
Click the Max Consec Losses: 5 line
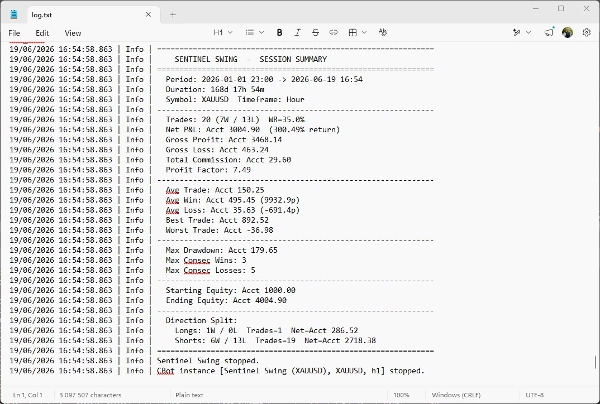click(210, 270)
